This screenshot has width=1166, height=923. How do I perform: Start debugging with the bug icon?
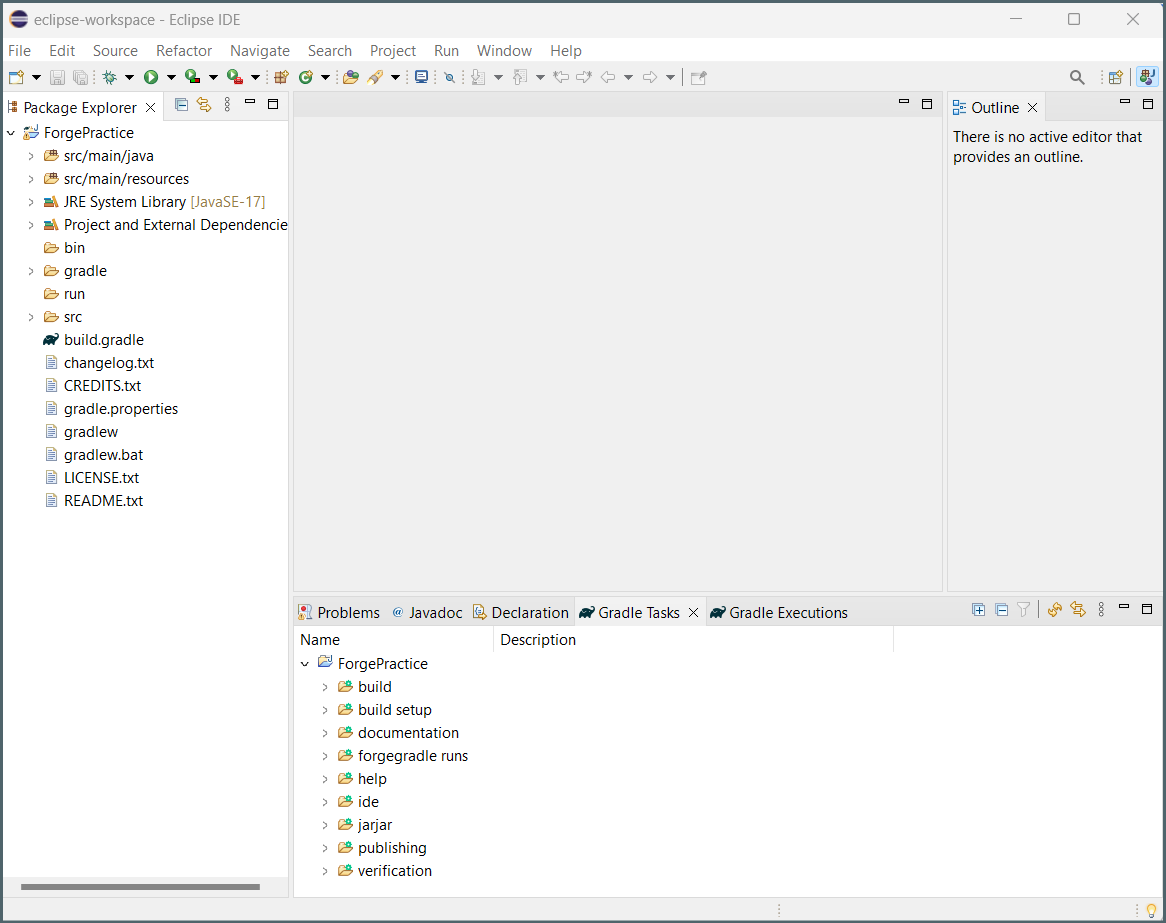pyautogui.click(x=110, y=77)
